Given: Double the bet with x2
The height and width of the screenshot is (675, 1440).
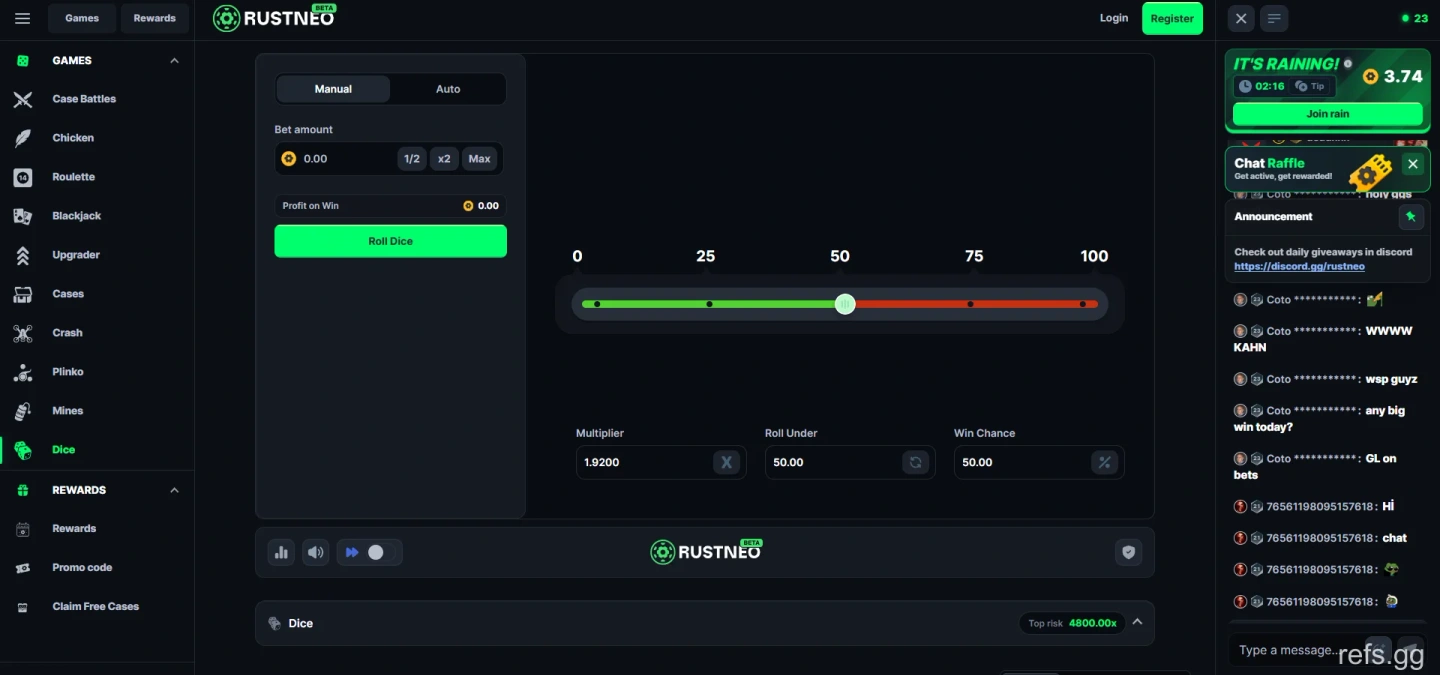Looking at the screenshot, I should coord(444,159).
